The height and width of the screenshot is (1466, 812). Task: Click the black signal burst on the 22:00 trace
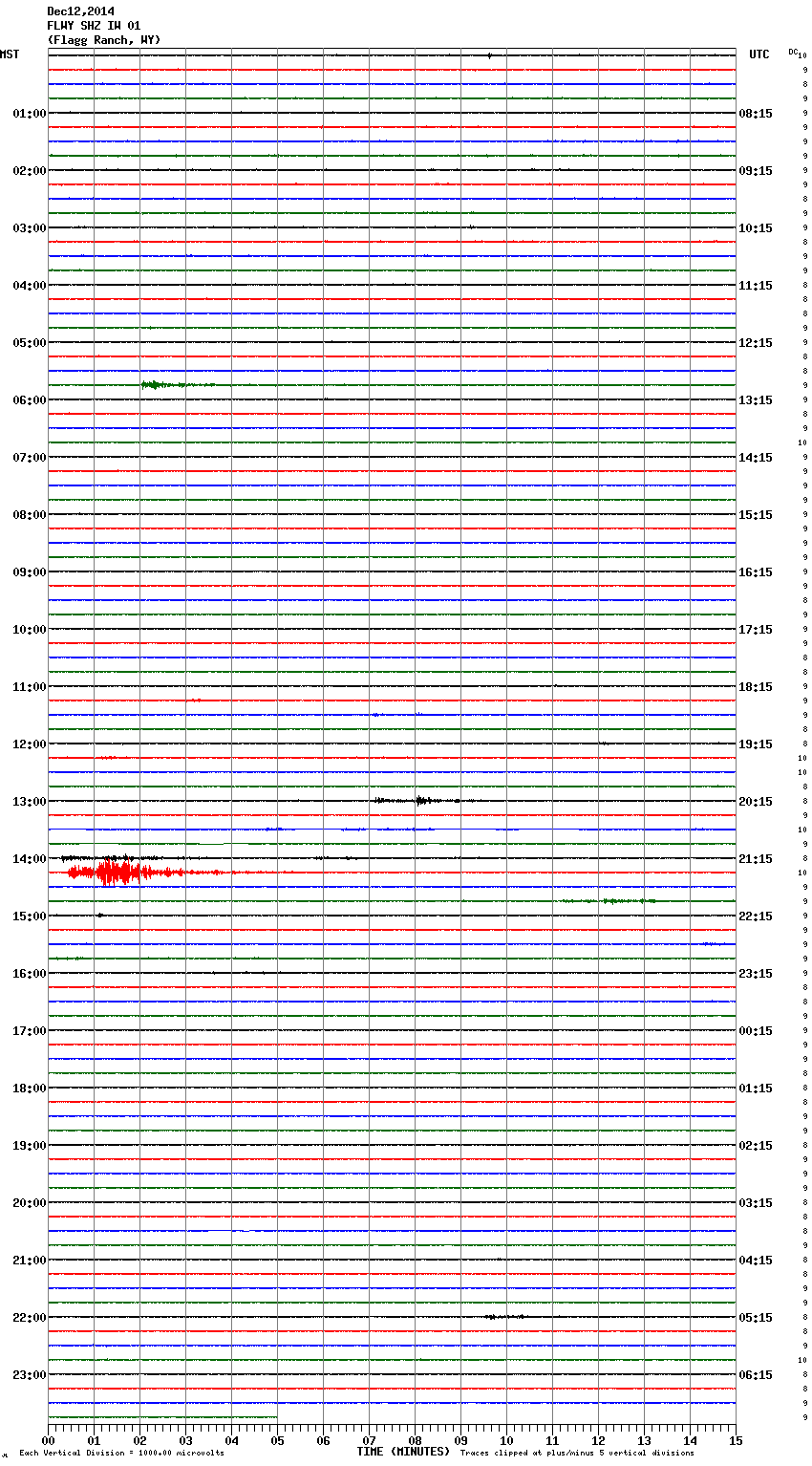click(504, 1317)
